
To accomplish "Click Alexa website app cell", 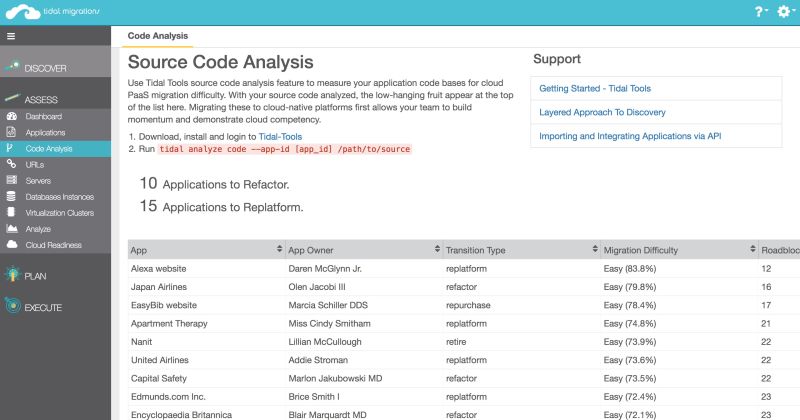I will pyautogui.click(x=207, y=268).
